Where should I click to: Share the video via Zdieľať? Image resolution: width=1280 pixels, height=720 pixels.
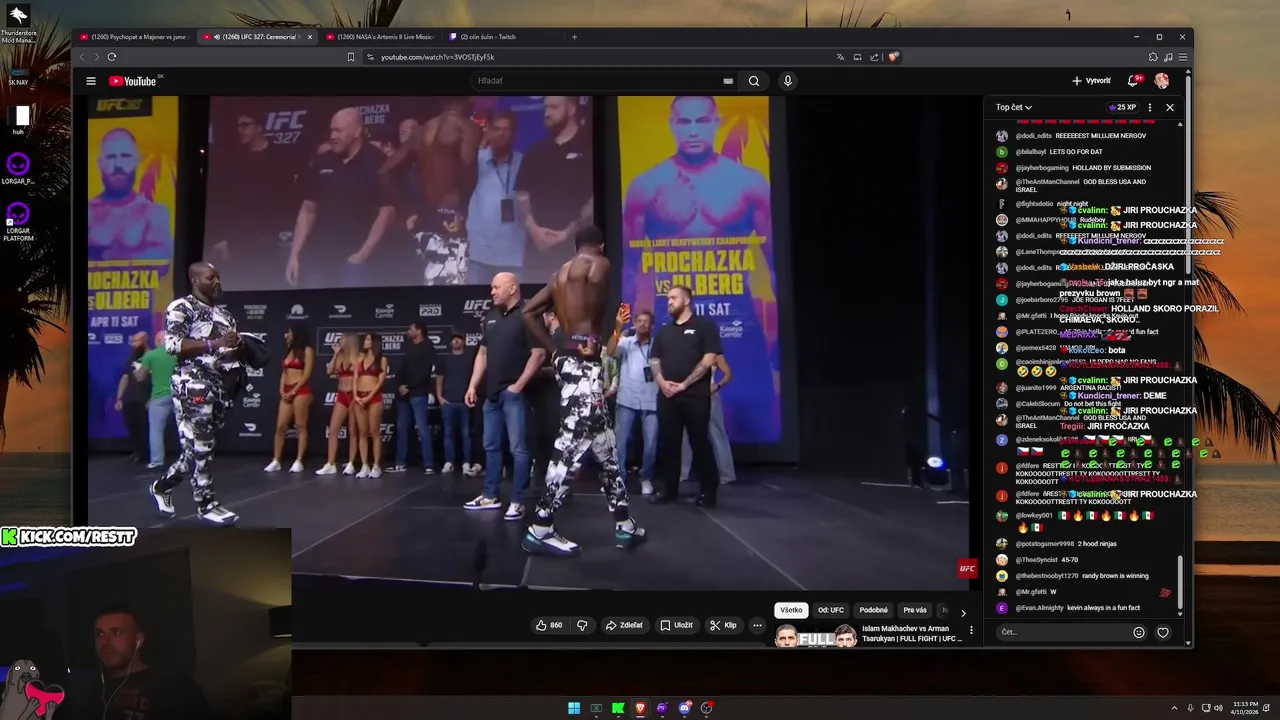[624, 625]
